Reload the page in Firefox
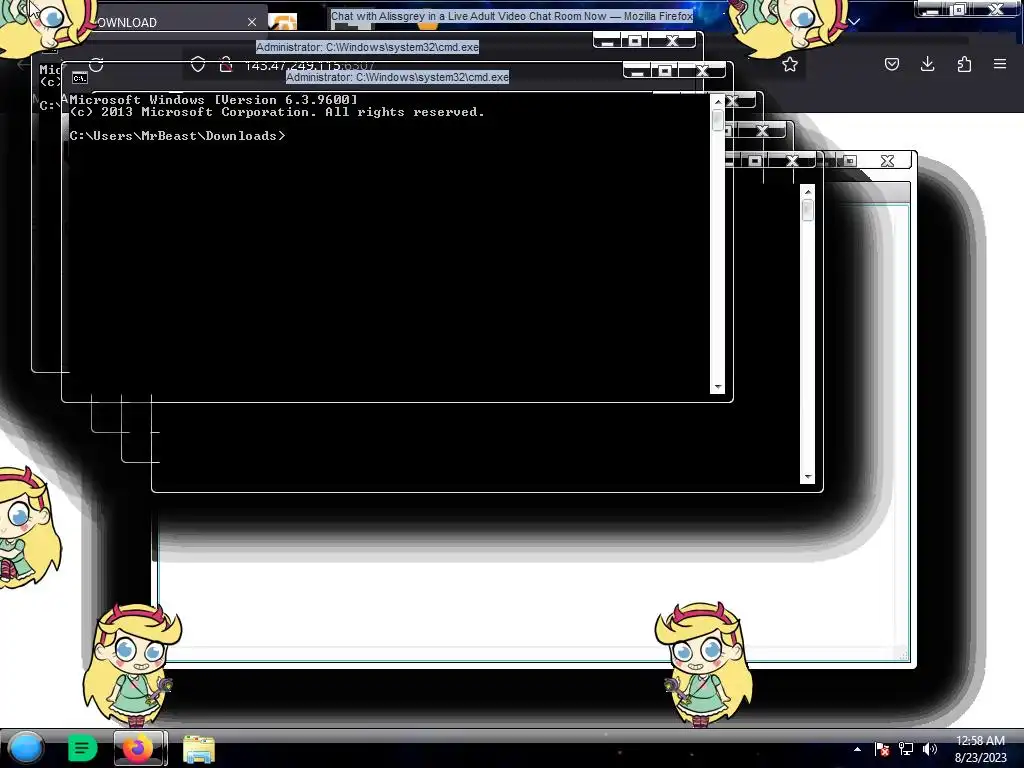Screen dimensions: 1024x768 tap(97, 65)
